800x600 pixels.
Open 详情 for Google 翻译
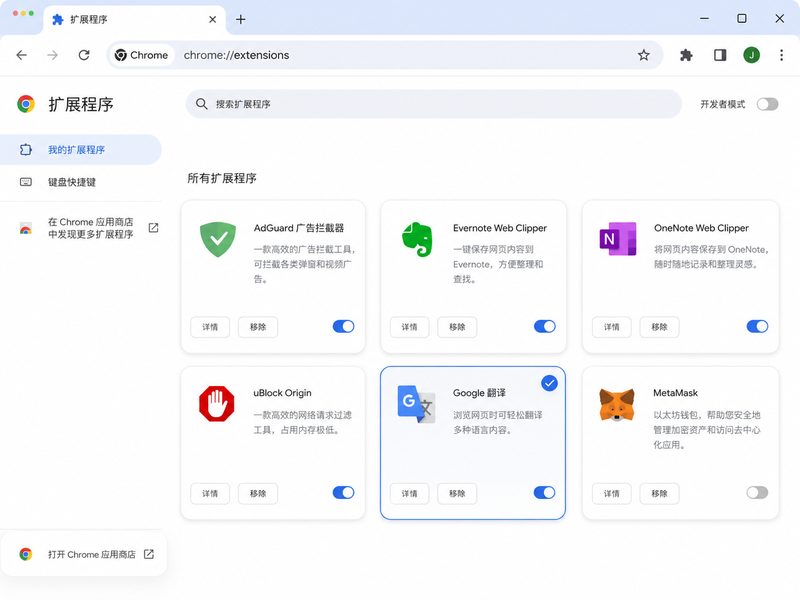409,493
